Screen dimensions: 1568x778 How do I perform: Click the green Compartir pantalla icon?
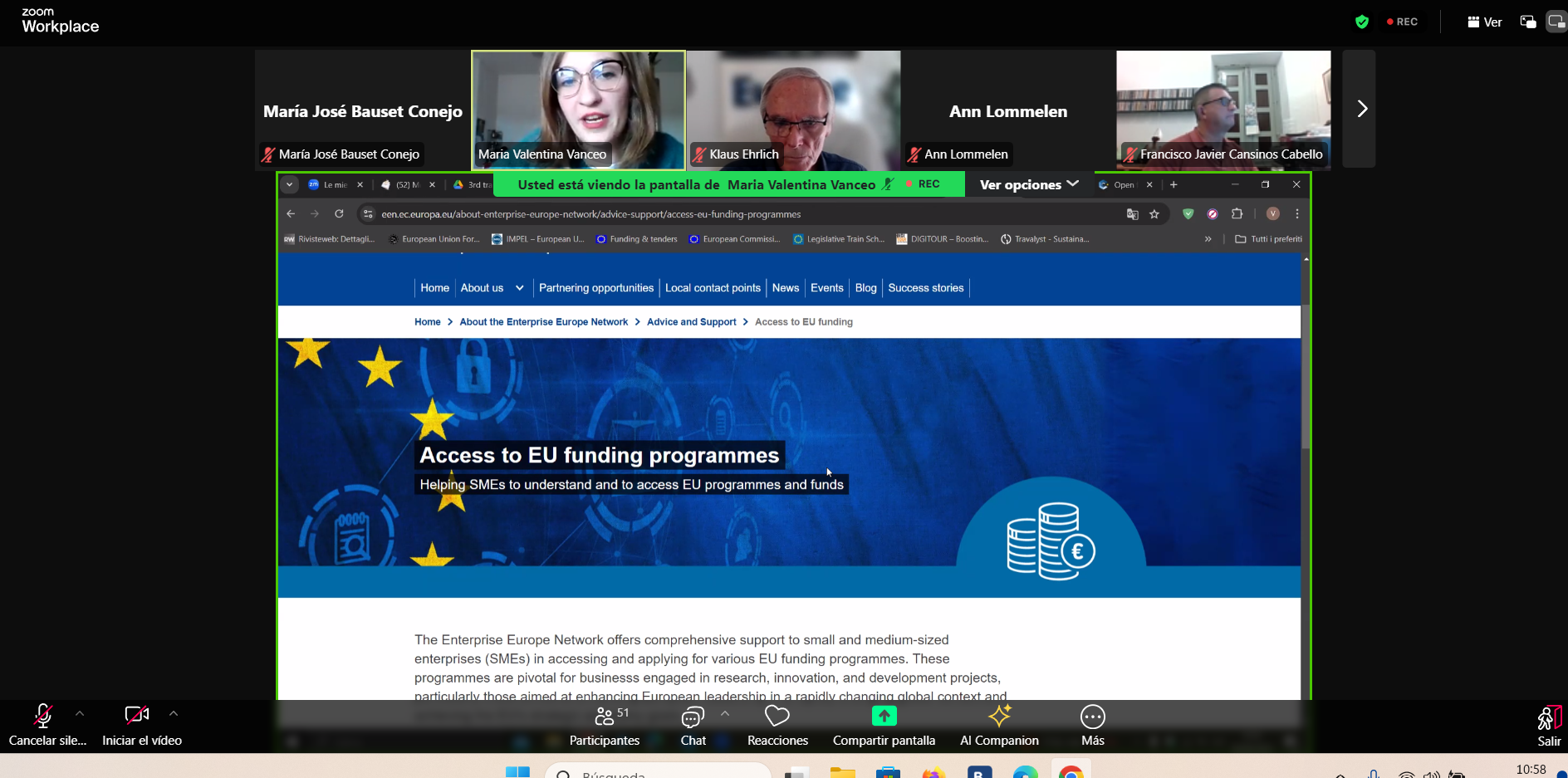click(x=884, y=716)
